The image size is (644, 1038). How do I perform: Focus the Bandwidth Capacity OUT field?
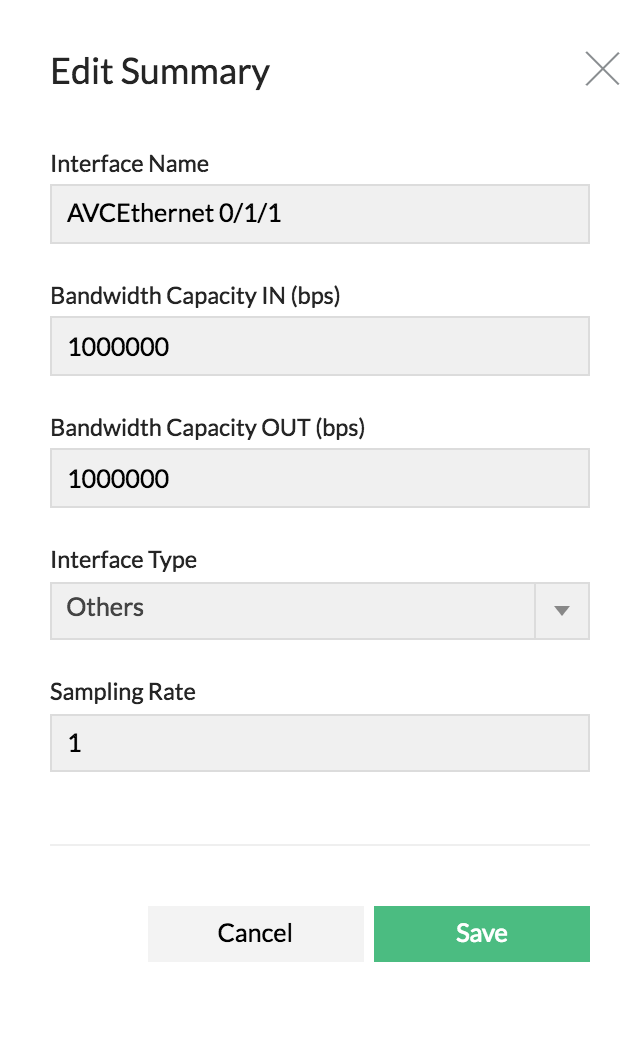point(319,478)
